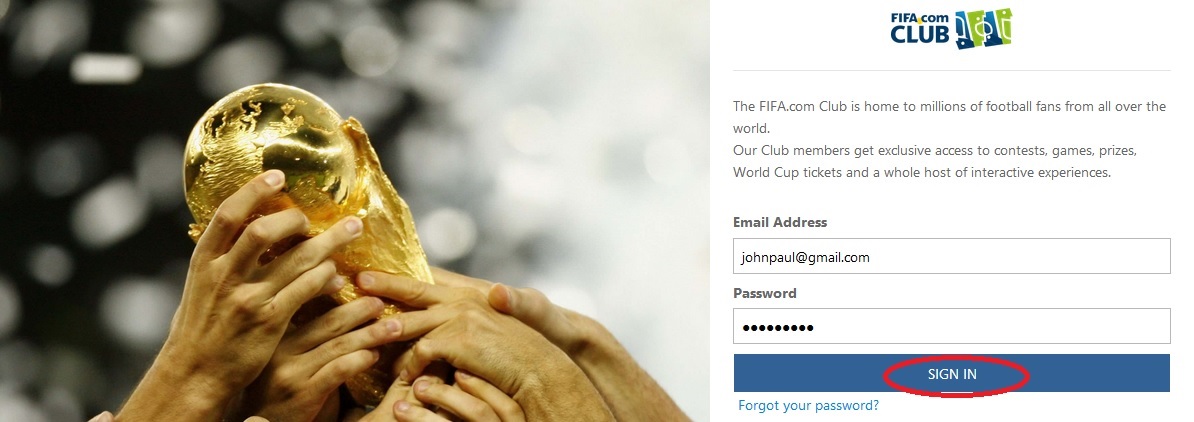
Task: Click the Password label
Action: [x=765, y=293]
